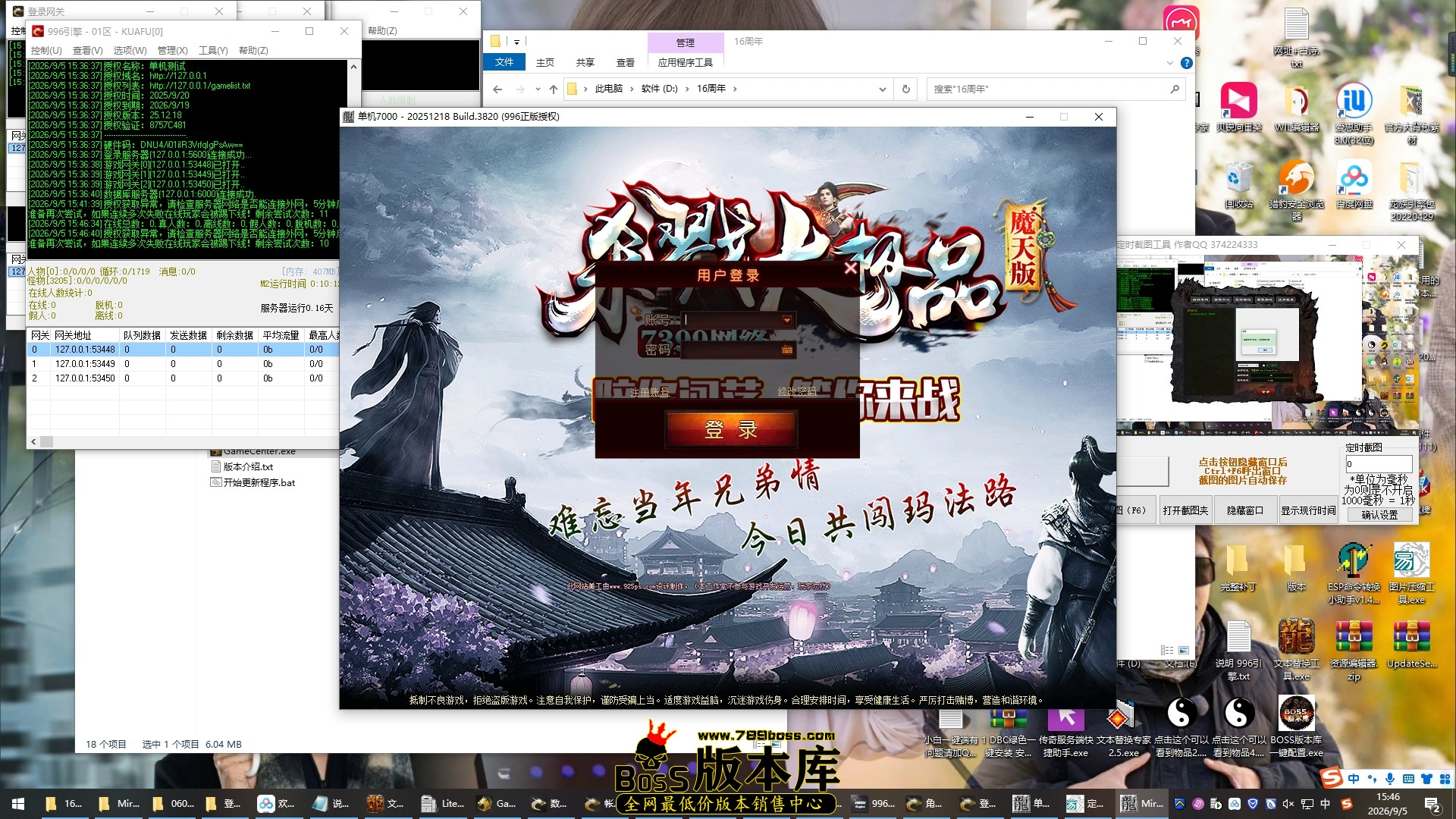Close the 用户登录 dialog with X

pyautogui.click(x=850, y=268)
